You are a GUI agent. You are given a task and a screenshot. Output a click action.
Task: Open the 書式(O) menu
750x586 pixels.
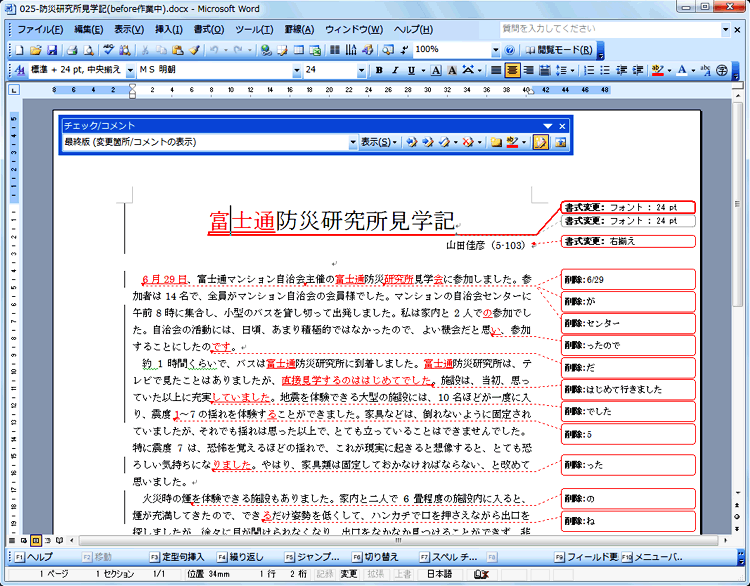coord(209,30)
